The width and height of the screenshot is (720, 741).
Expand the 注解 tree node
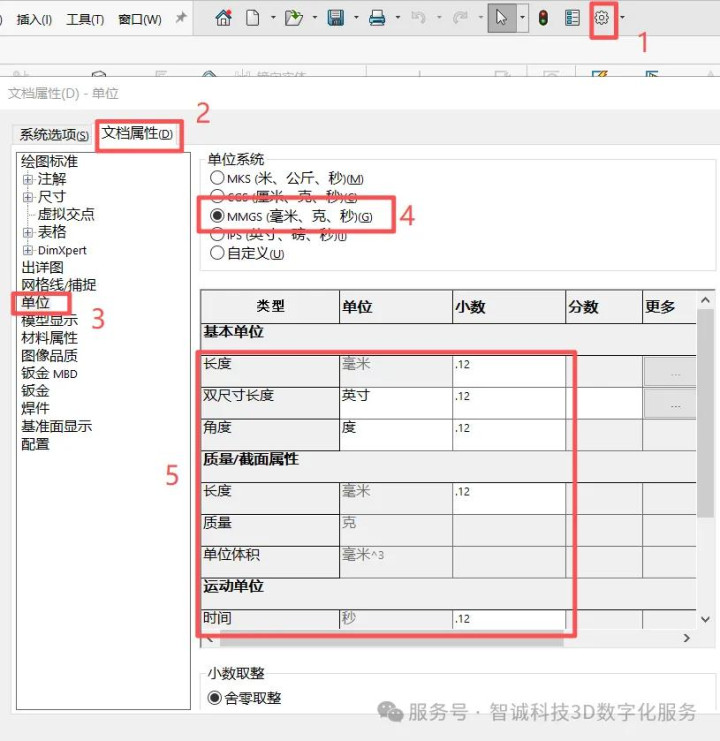pos(28,180)
